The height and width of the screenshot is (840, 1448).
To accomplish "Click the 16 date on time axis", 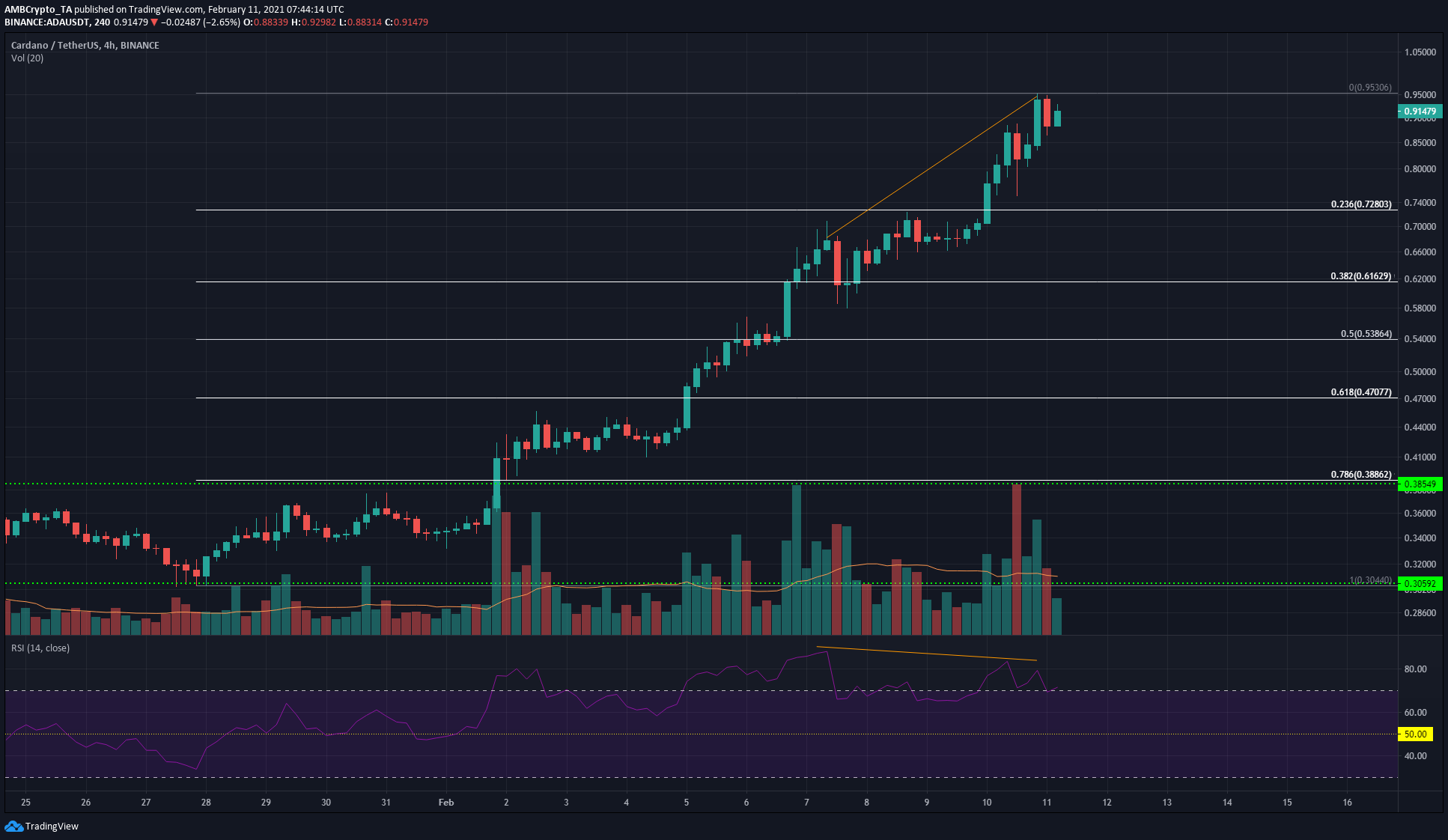I will pyautogui.click(x=1347, y=802).
